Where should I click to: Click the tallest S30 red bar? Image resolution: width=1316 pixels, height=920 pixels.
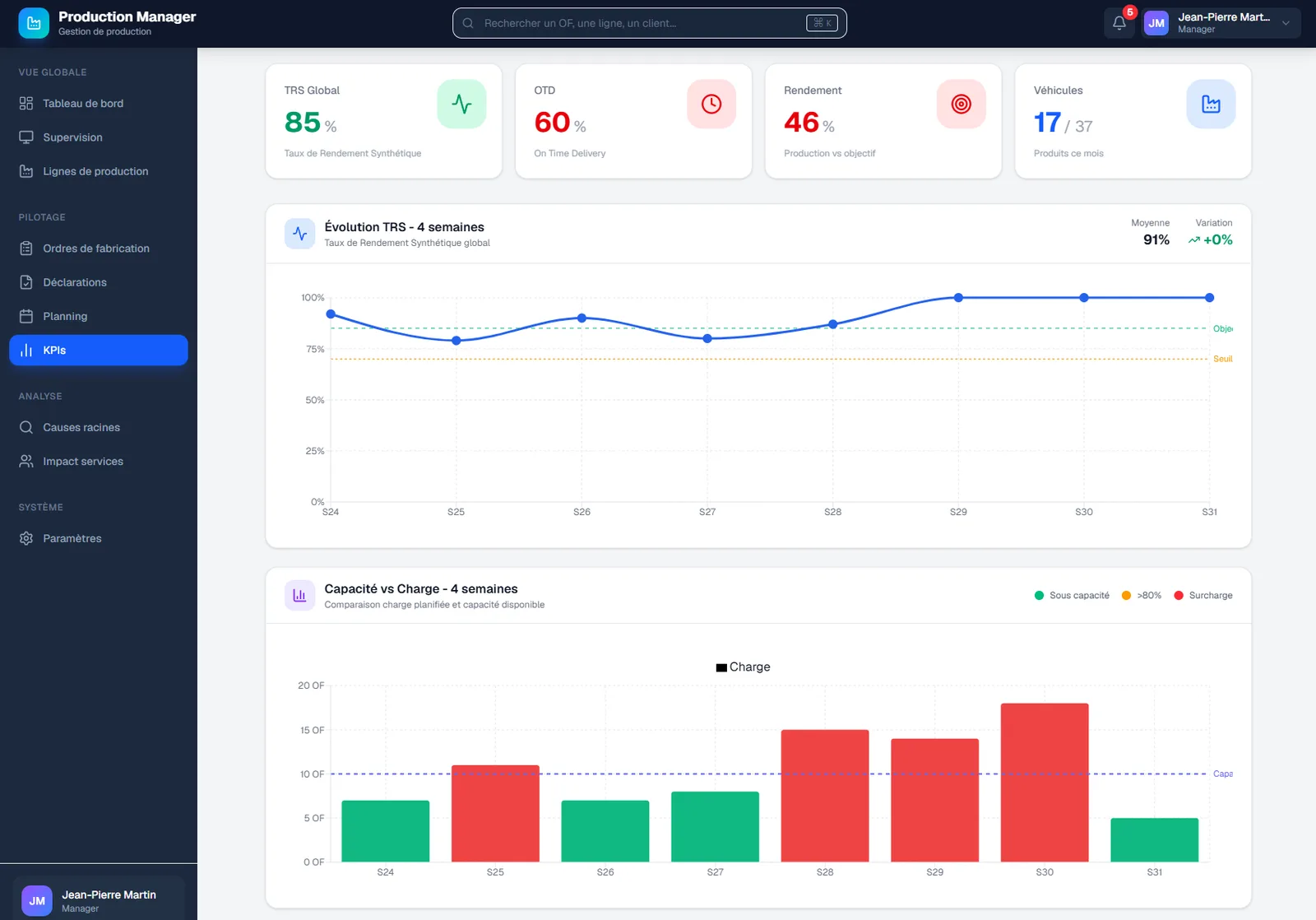pyautogui.click(x=1045, y=783)
